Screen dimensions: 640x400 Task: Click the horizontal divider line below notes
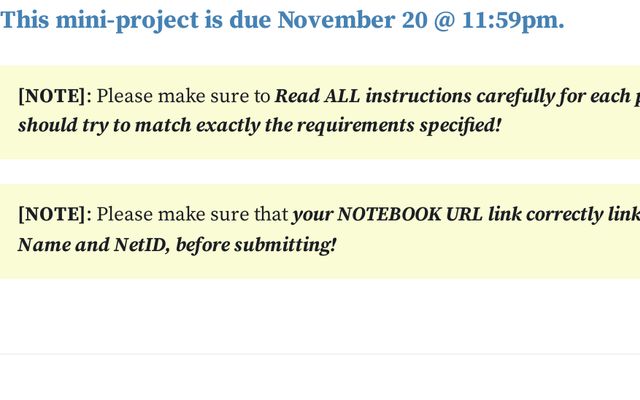[x=320, y=354]
